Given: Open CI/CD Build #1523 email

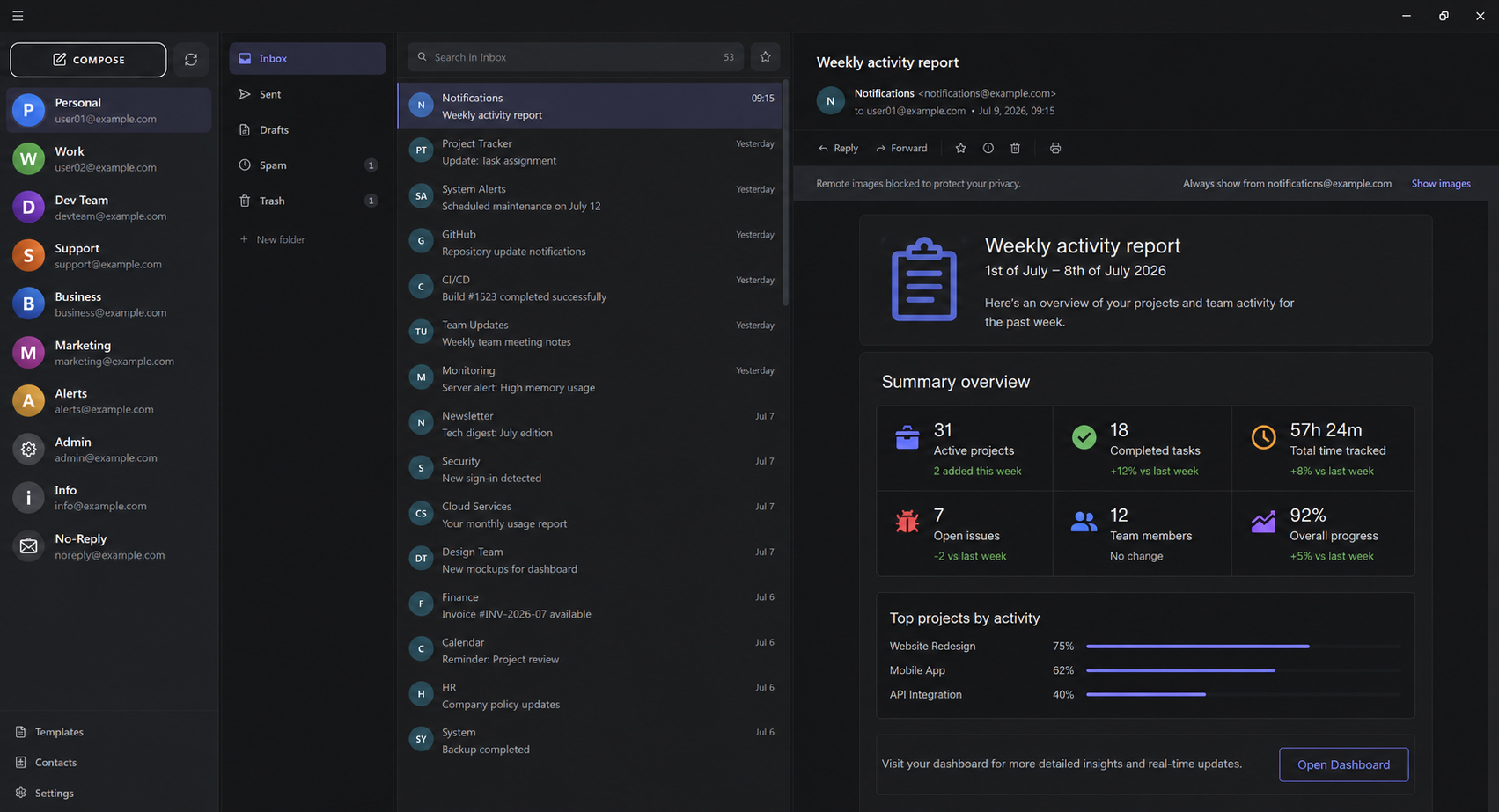Looking at the screenshot, I should pyautogui.click(x=590, y=288).
